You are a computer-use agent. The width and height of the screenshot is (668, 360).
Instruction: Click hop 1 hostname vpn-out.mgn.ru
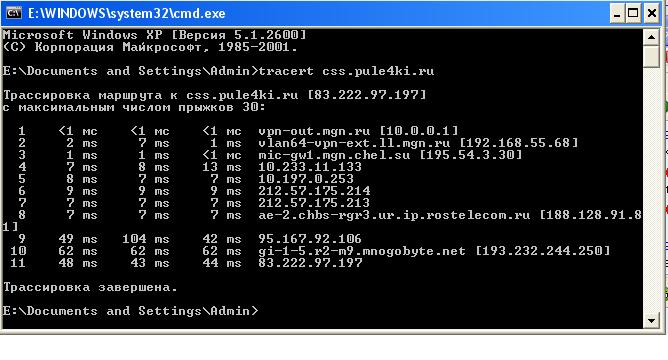pos(314,131)
